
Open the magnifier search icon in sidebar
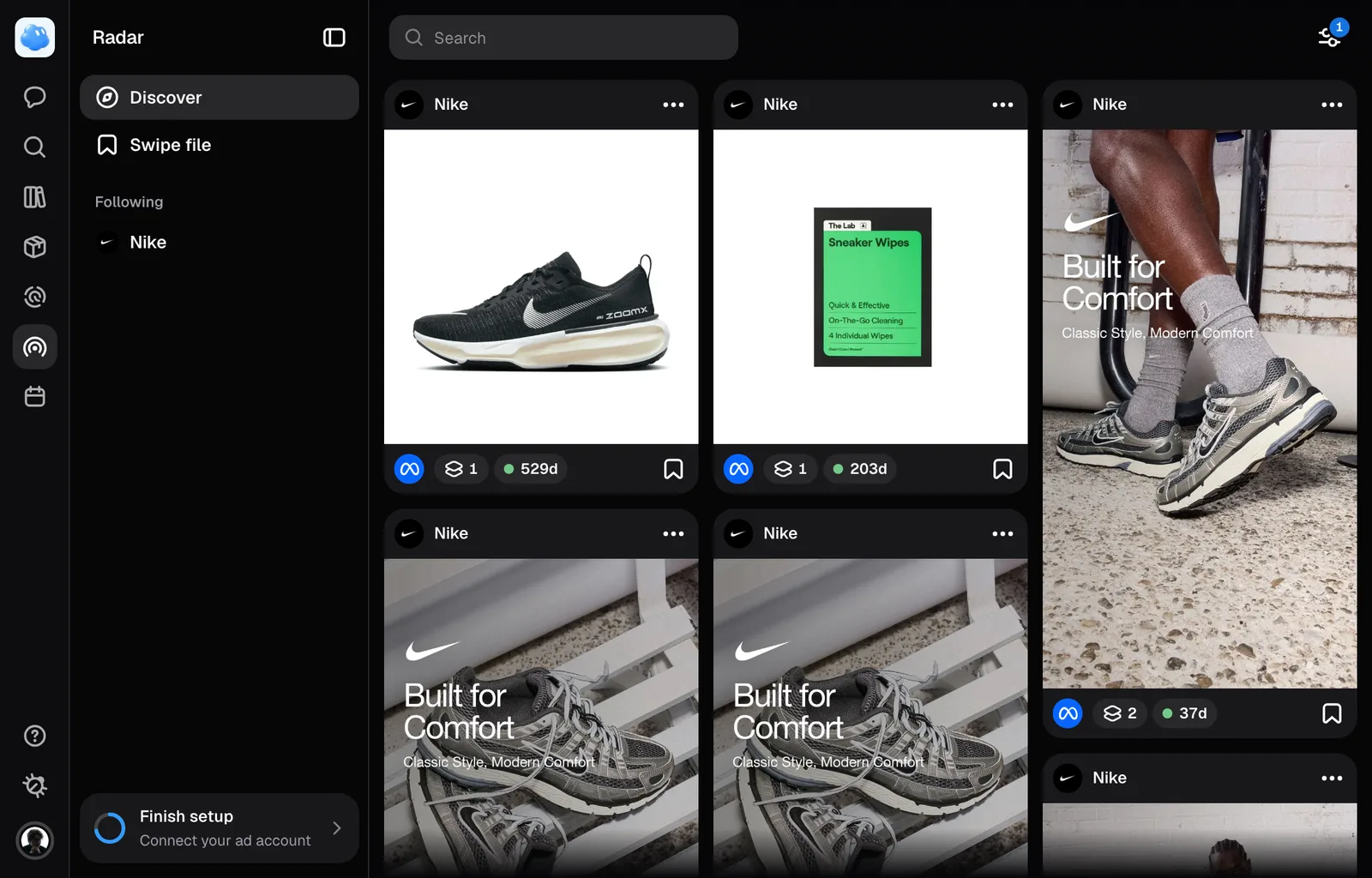[34, 147]
